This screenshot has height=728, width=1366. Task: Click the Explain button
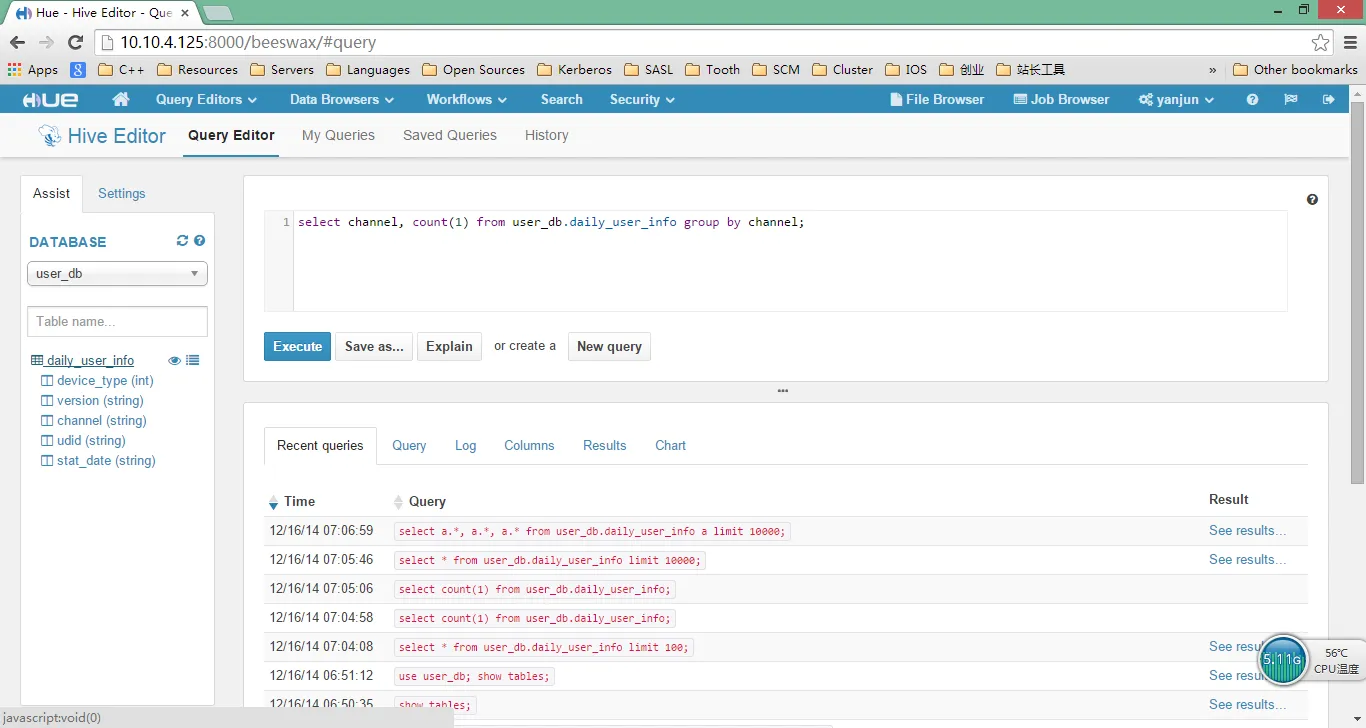[x=449, y=346]
